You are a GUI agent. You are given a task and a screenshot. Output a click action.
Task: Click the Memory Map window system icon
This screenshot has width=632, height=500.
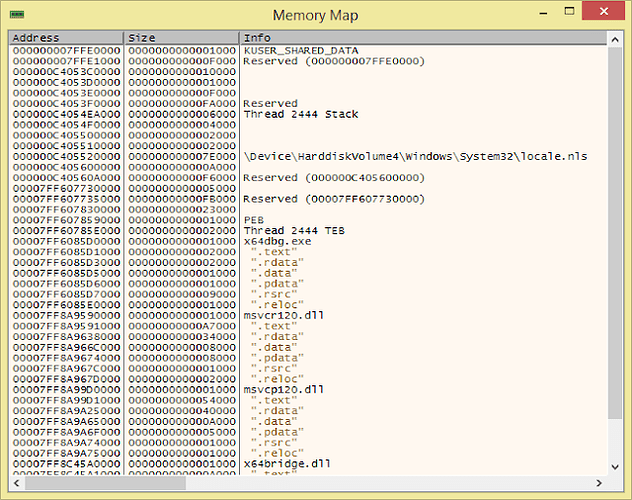[x=19, y=16]
